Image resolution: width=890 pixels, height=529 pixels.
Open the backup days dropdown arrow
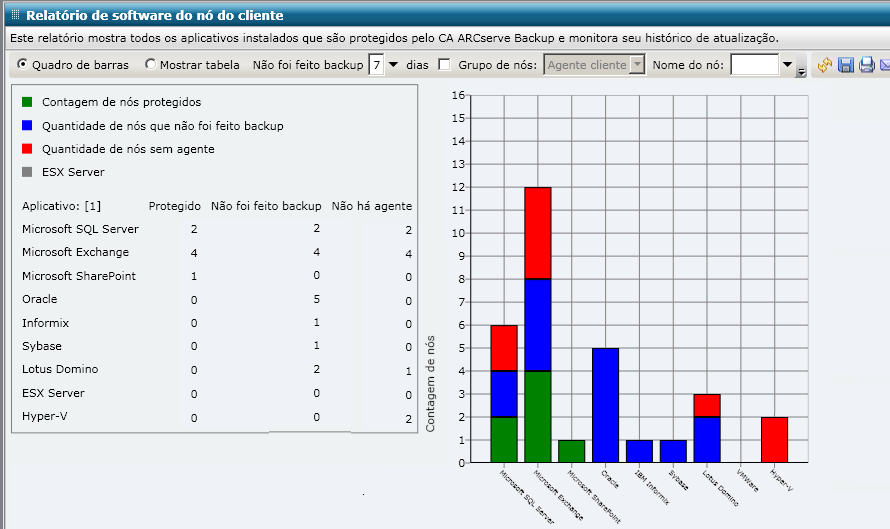click(x=393, y=65)
